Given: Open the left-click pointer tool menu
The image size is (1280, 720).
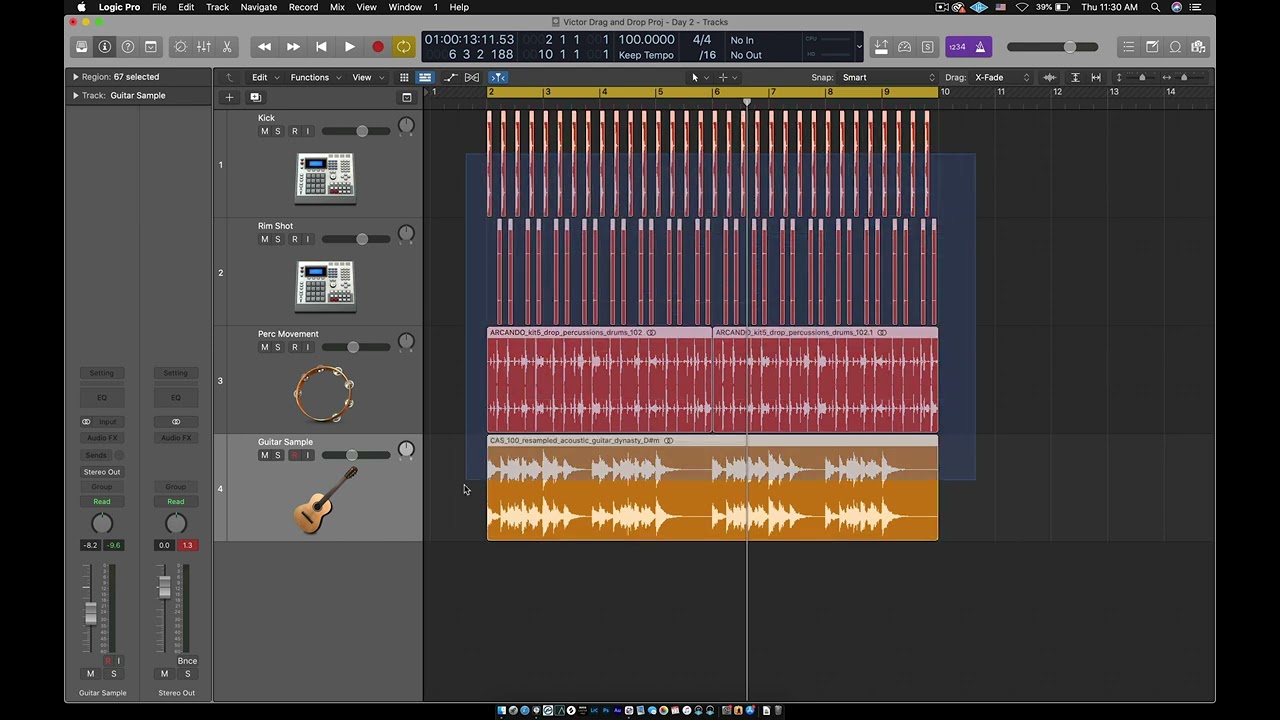Looking at the screenshot, I should [x=700, y=77].
